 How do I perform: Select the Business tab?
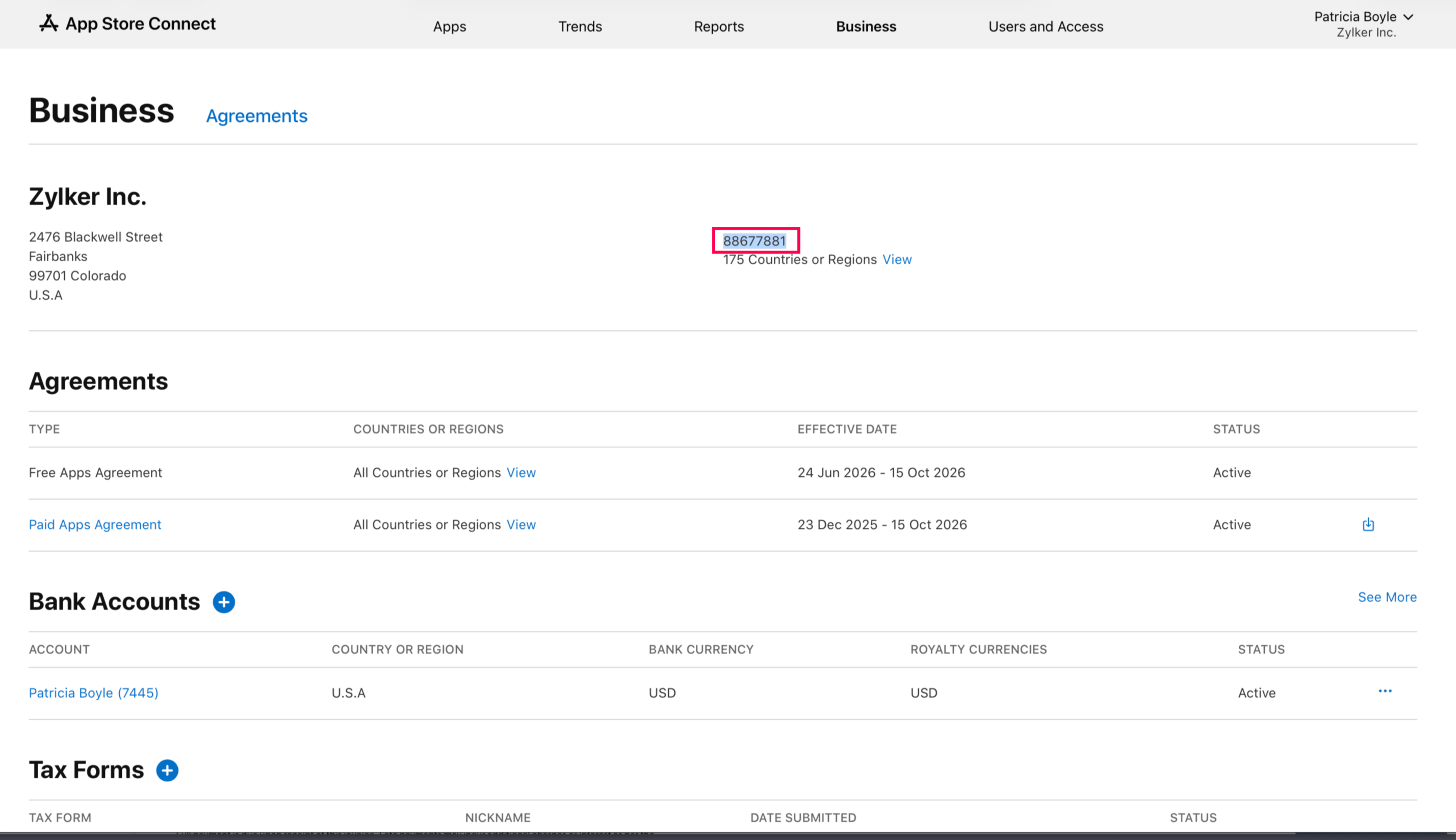(x=866, y=27)
